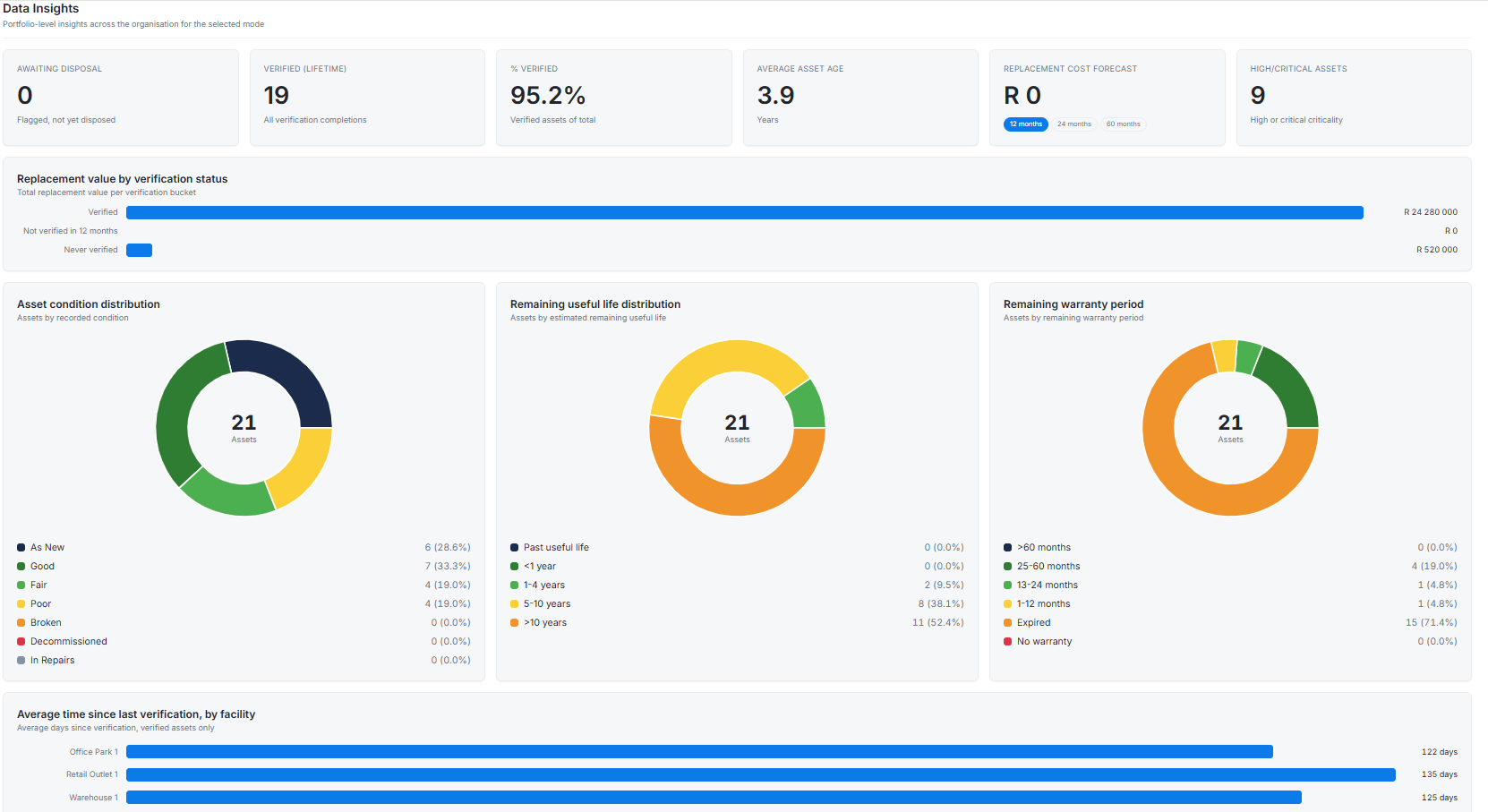This screenshot has width=1488, height=812.
Task: Click the Office Park 1 verification bar
Action: pyautogui.click(x=699, y=752)
